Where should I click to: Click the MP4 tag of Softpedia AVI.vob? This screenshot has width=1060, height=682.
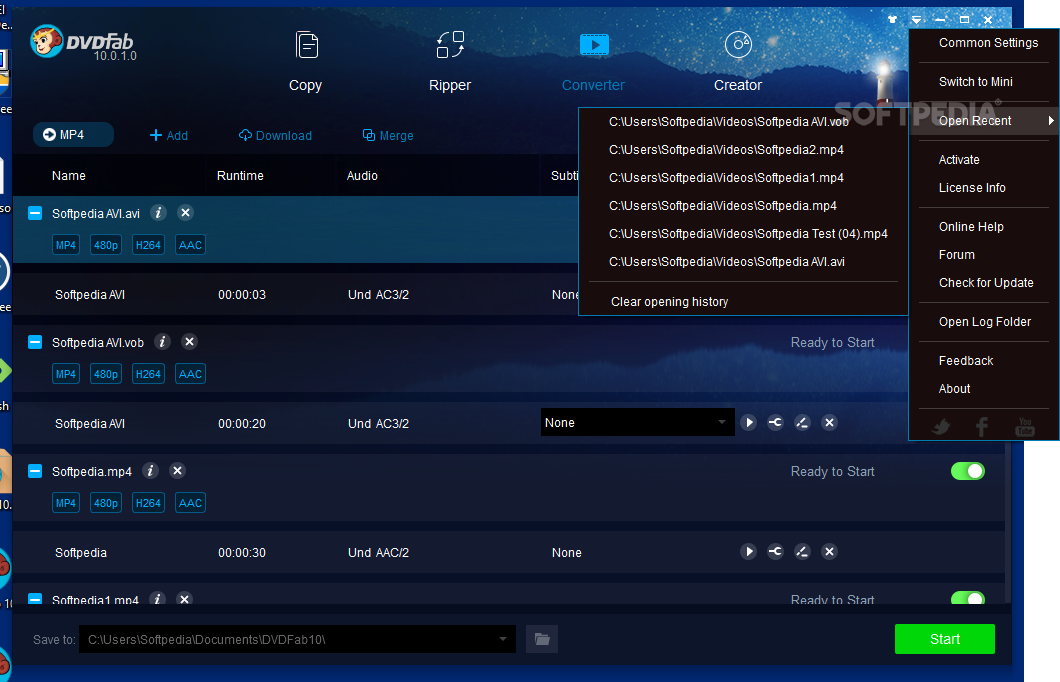[66, 374]
